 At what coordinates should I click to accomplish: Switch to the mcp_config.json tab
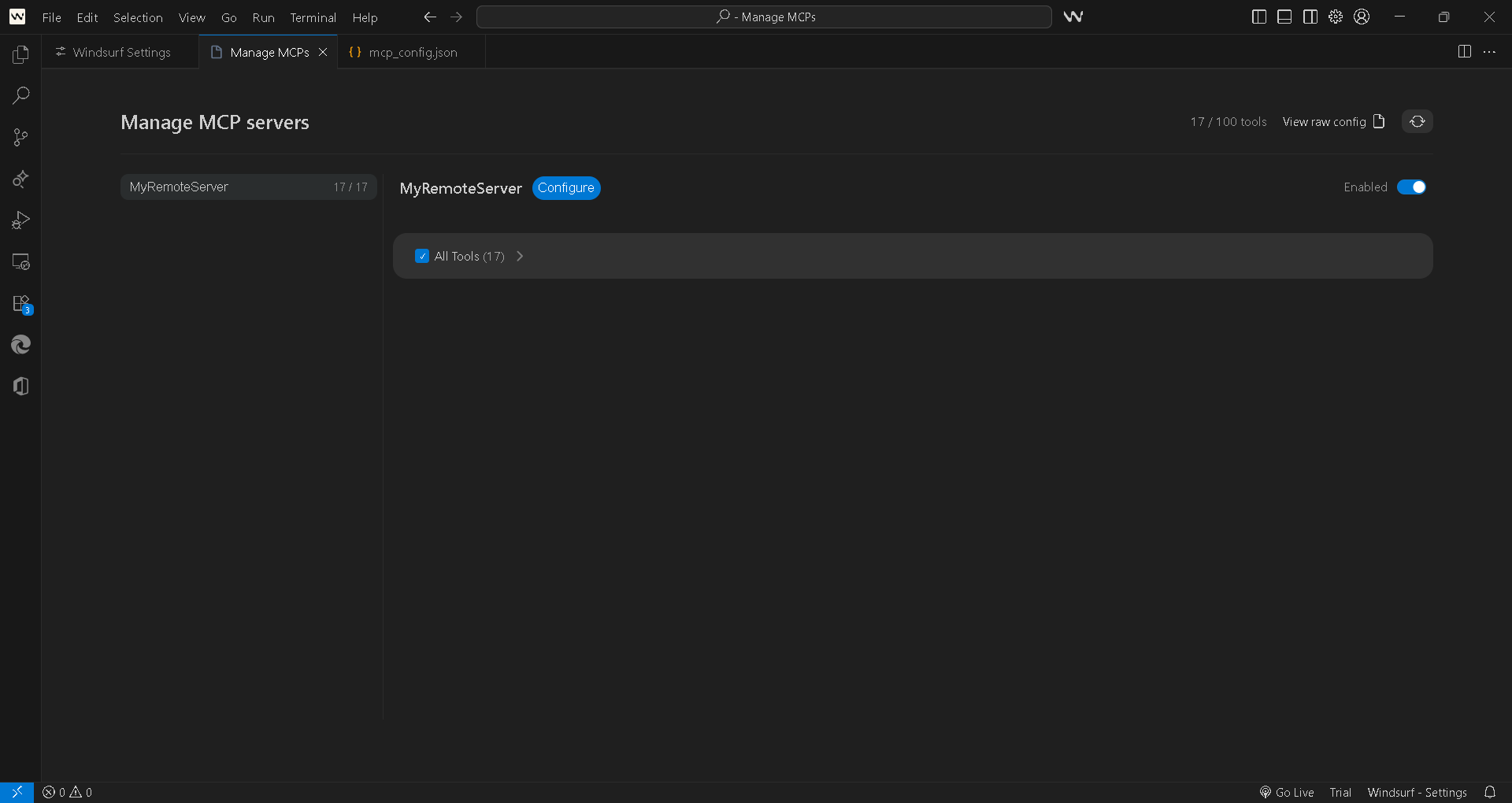(x=412, y=53)
